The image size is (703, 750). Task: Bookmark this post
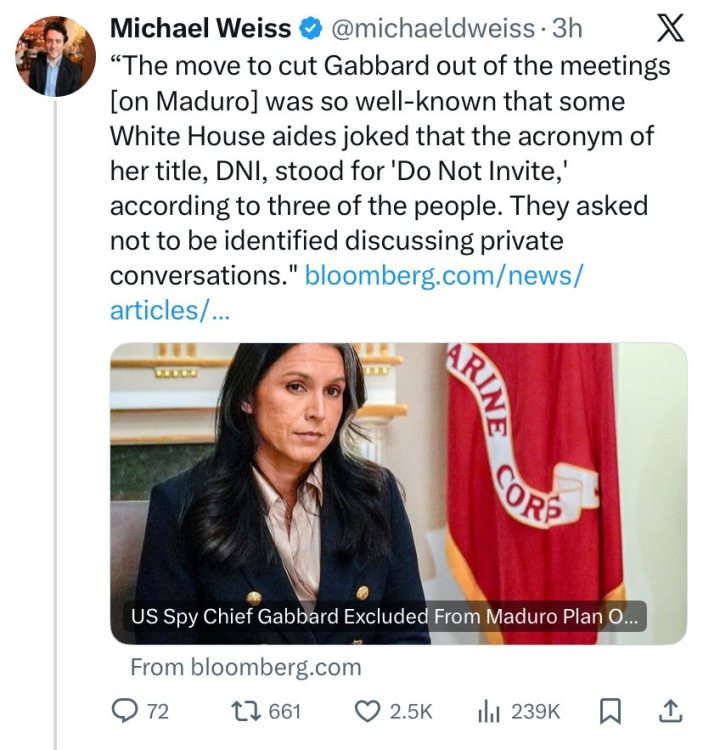point(609,711)
